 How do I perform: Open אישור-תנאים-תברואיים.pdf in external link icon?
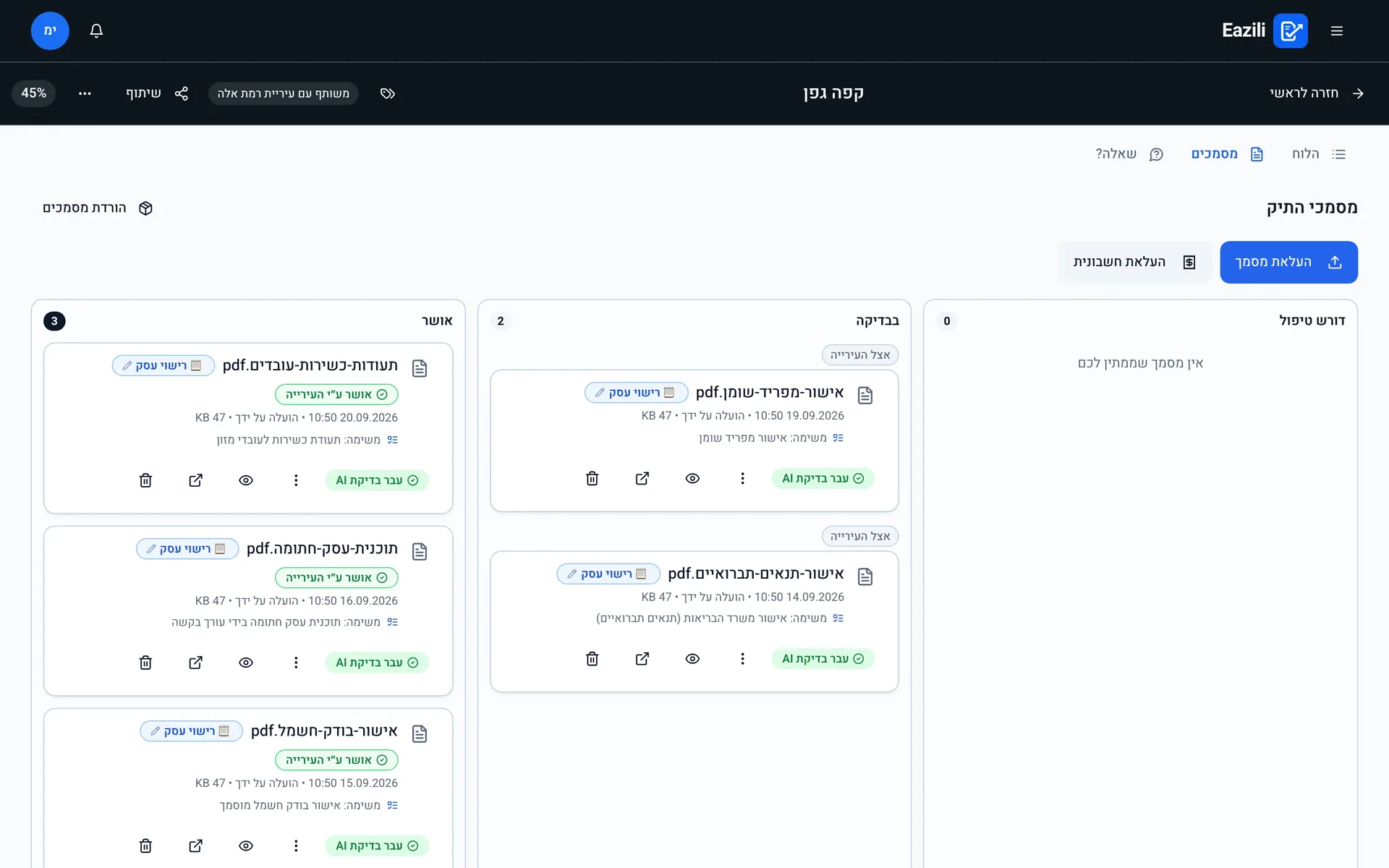tap(642, 659)
